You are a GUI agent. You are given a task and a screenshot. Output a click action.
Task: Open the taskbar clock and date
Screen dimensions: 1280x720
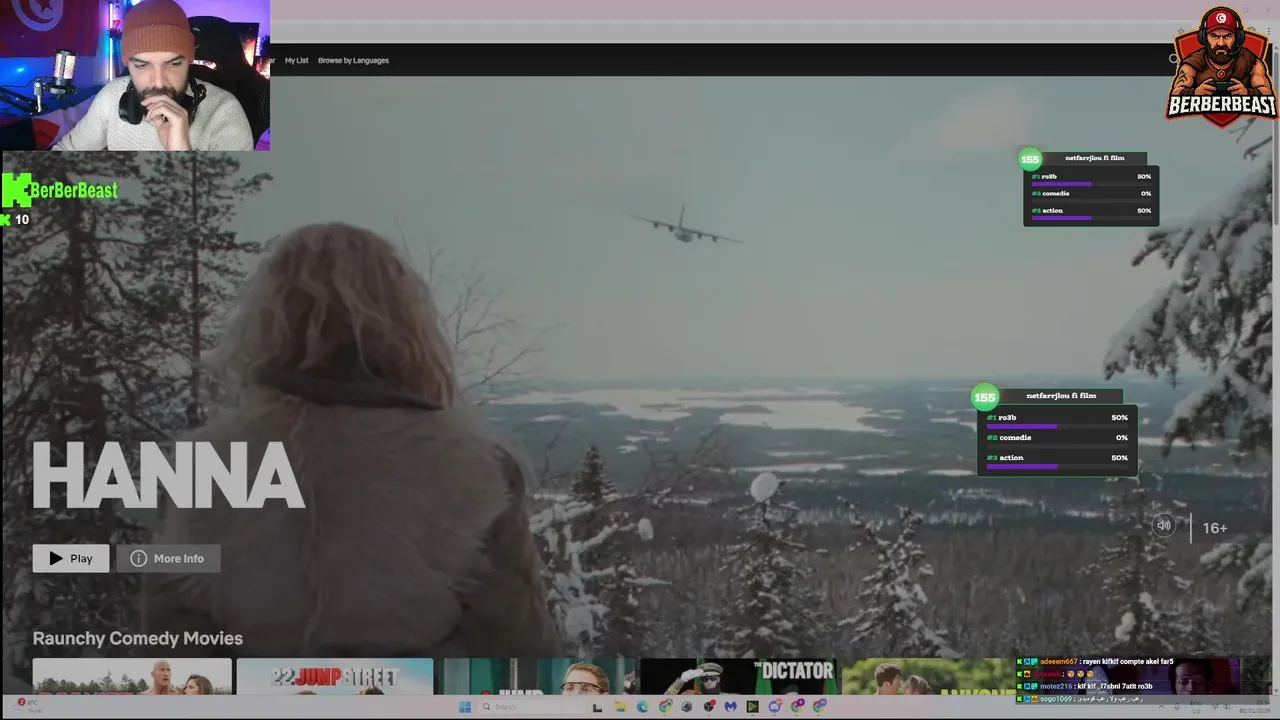(x=1253, y=707)
